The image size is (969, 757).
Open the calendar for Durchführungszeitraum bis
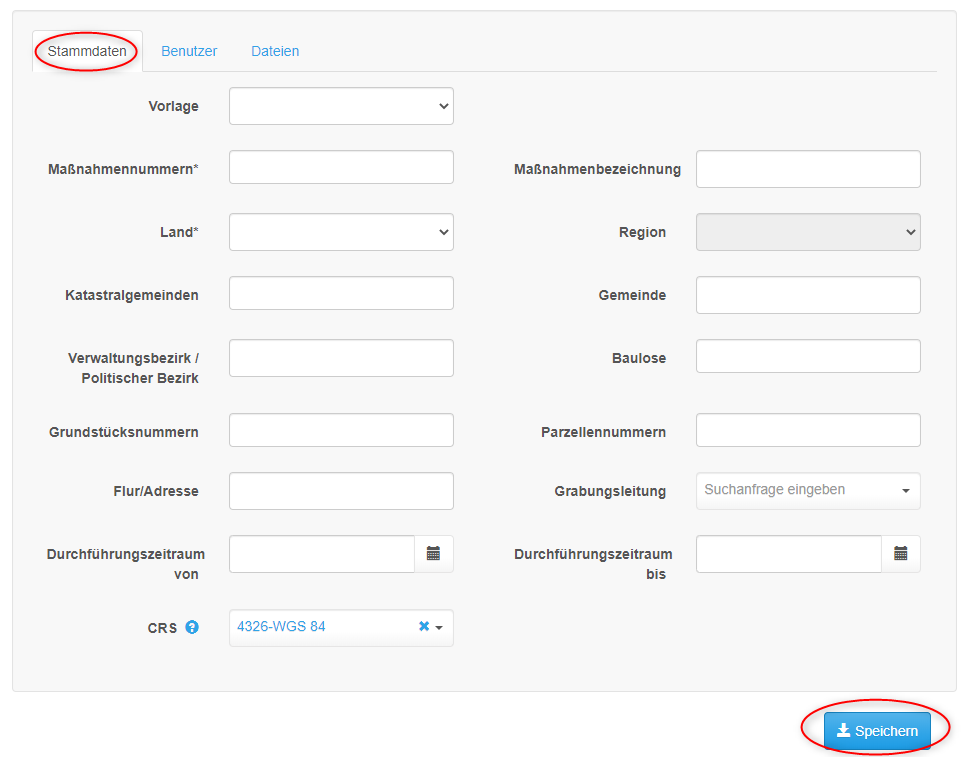tap(900, 554)
